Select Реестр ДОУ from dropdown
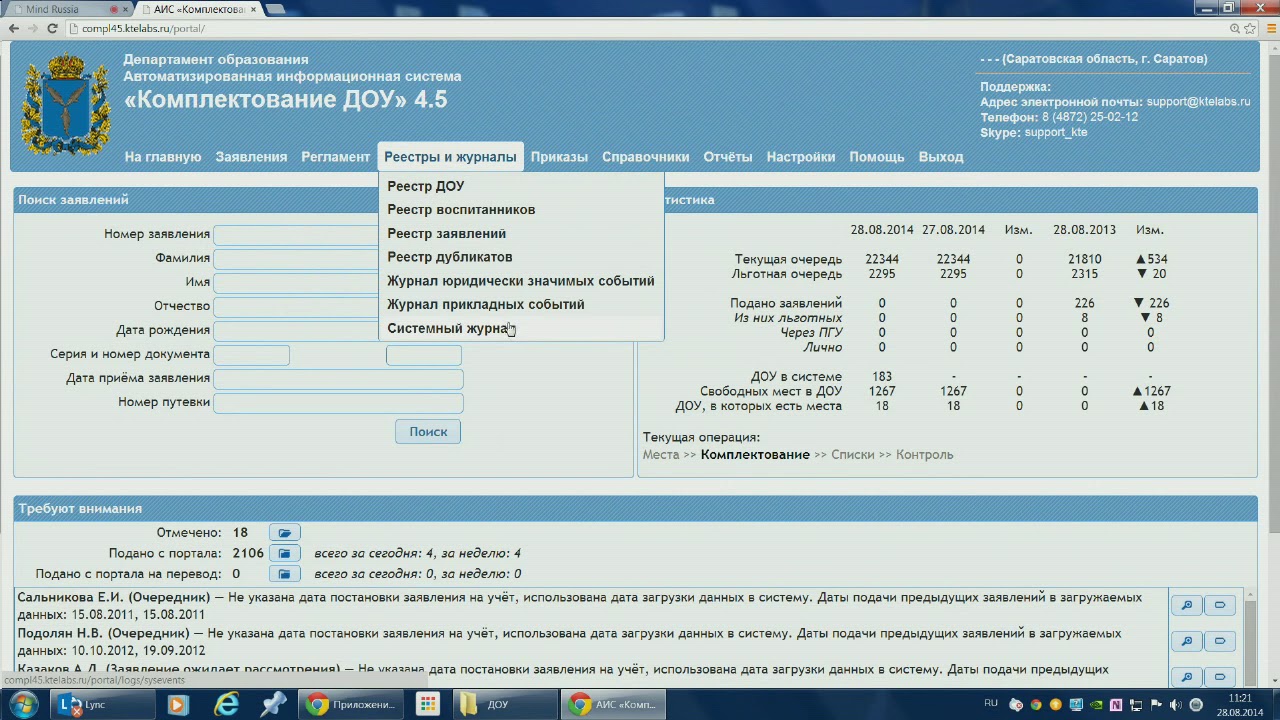 (x=521, y=186)
